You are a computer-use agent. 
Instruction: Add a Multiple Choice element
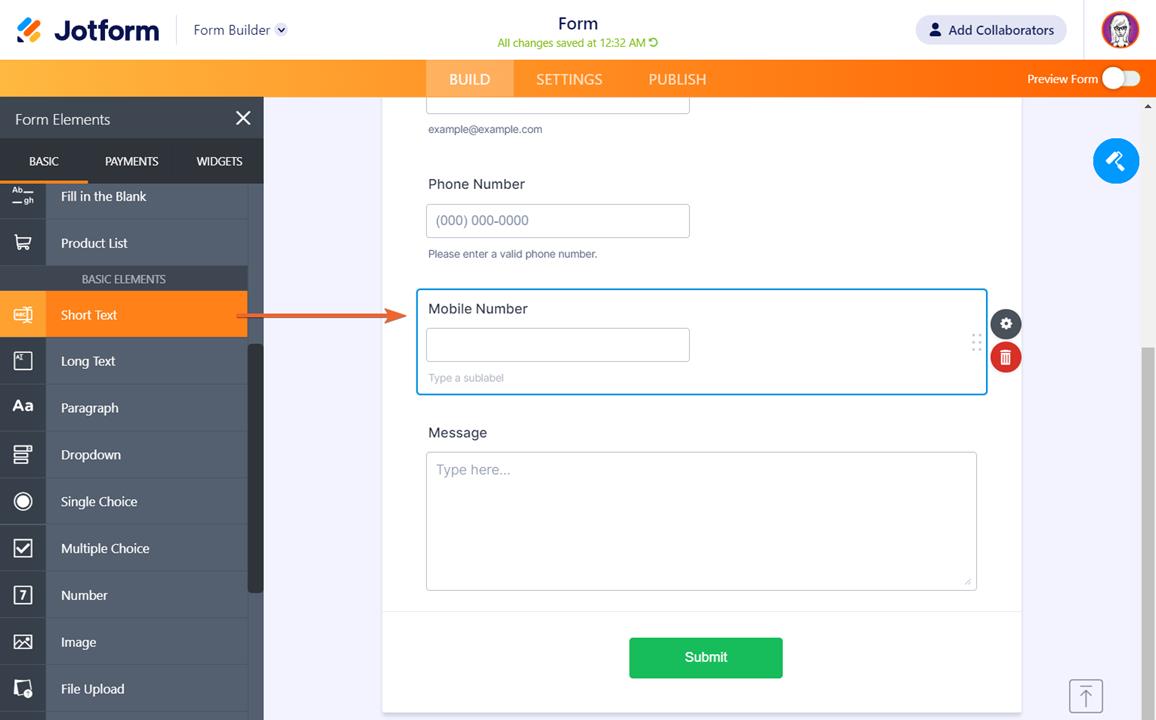[x=124, y=548]
